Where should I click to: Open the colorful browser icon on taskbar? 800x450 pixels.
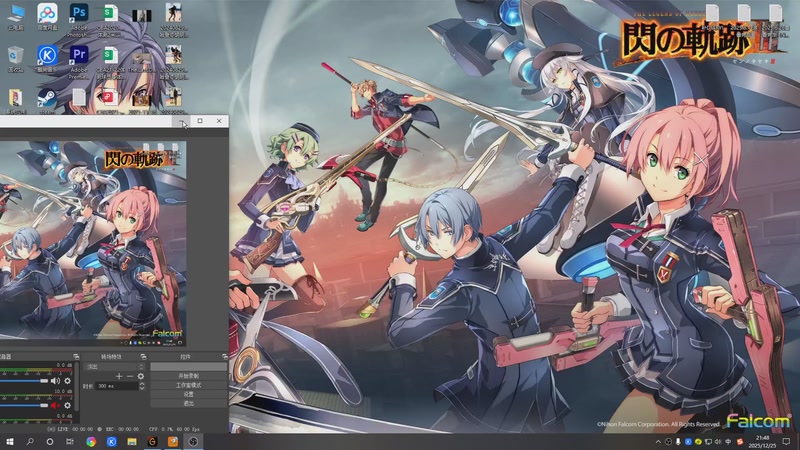coord(91,441)
